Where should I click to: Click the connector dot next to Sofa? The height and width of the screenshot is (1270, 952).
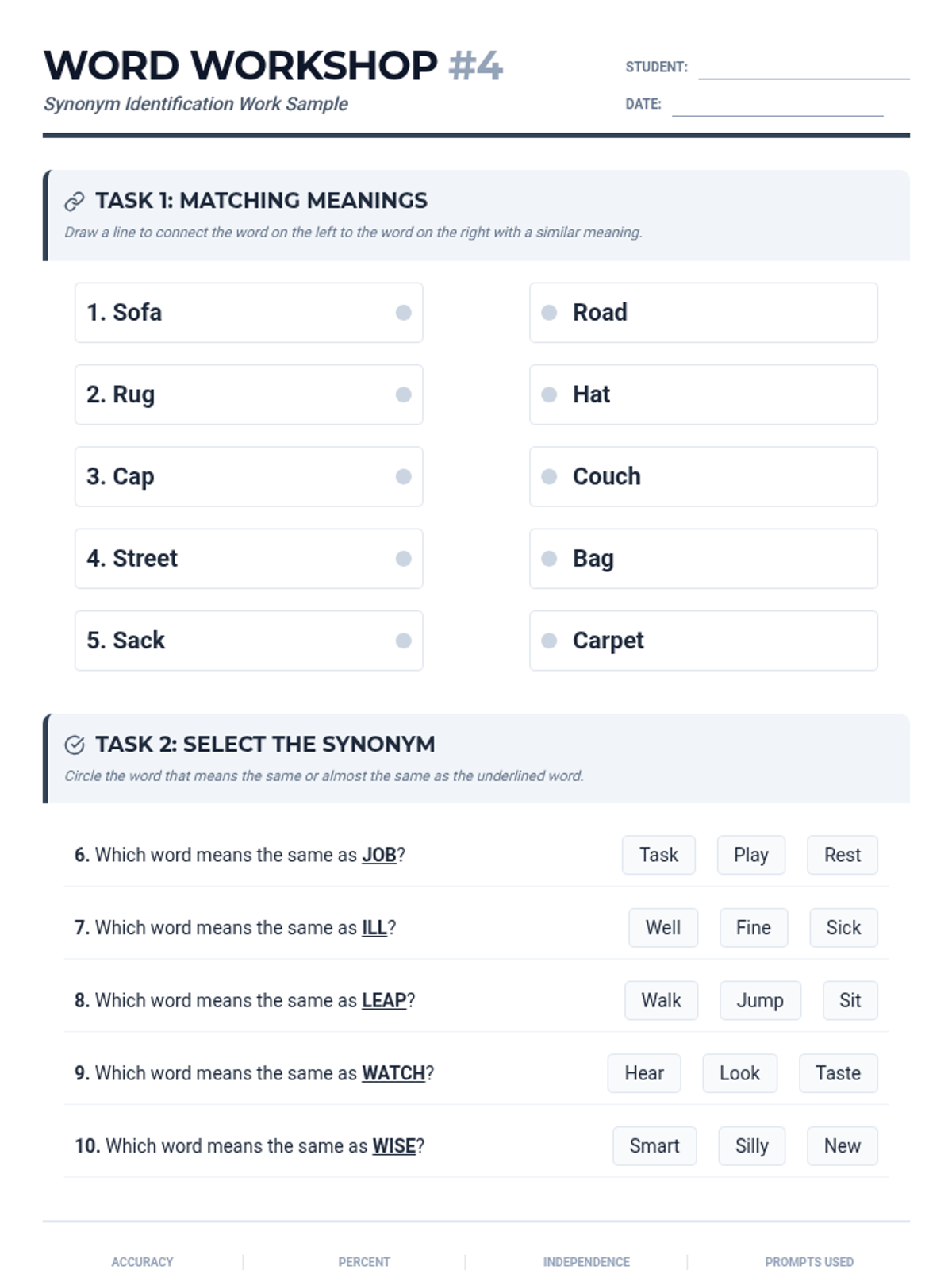(403, 313)
